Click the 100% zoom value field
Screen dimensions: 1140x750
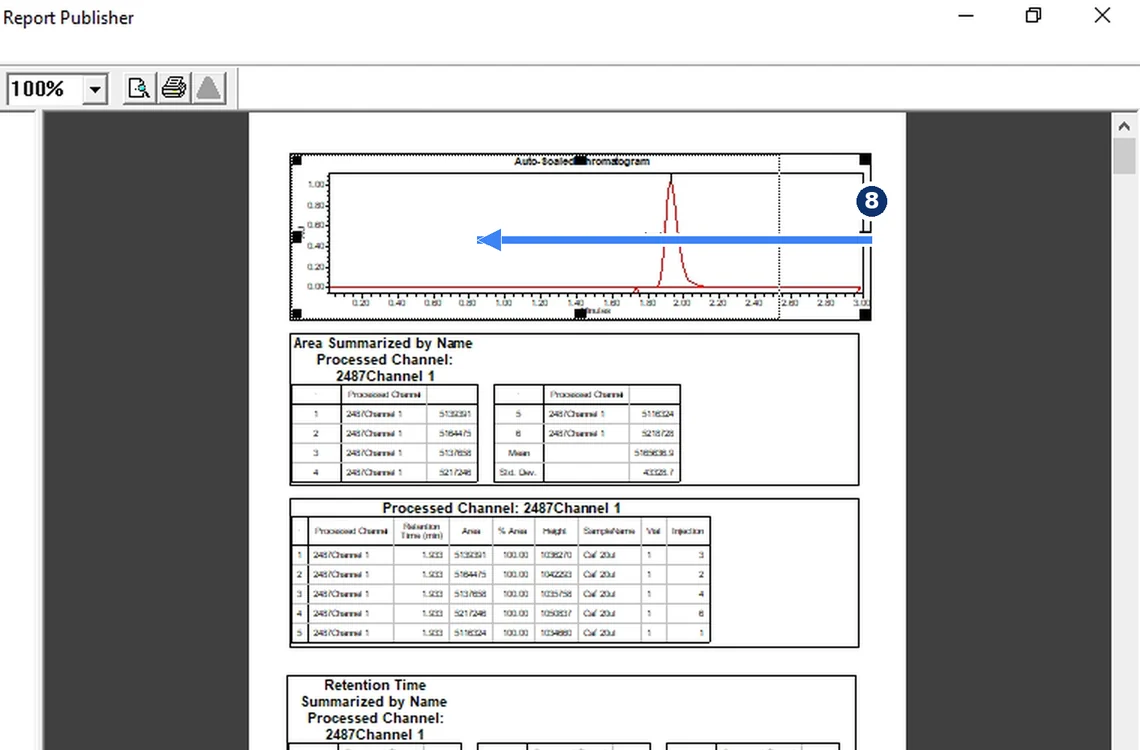pyautogui.click(x=45, y=89)
